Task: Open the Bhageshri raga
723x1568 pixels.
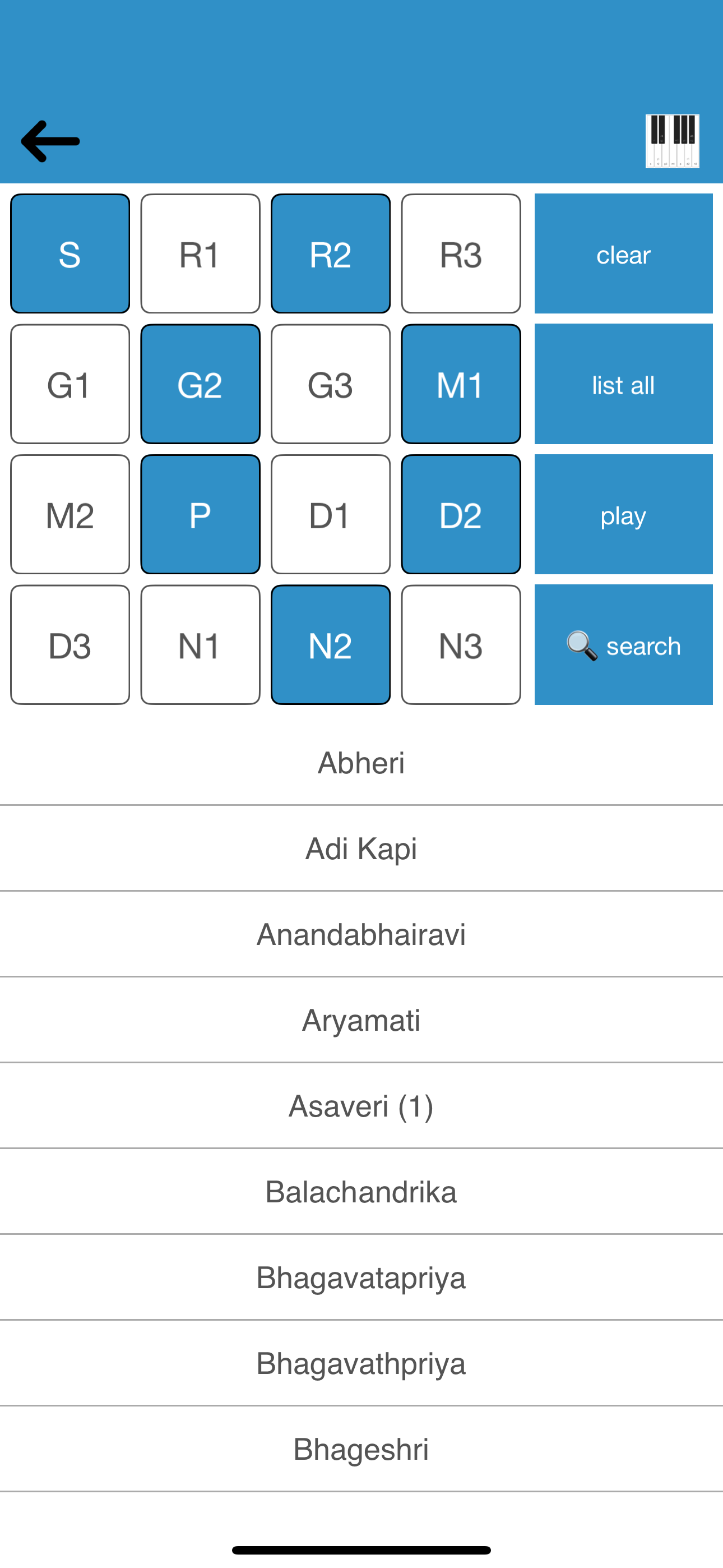Action: pyautogui.click(x=361, y=1449)
